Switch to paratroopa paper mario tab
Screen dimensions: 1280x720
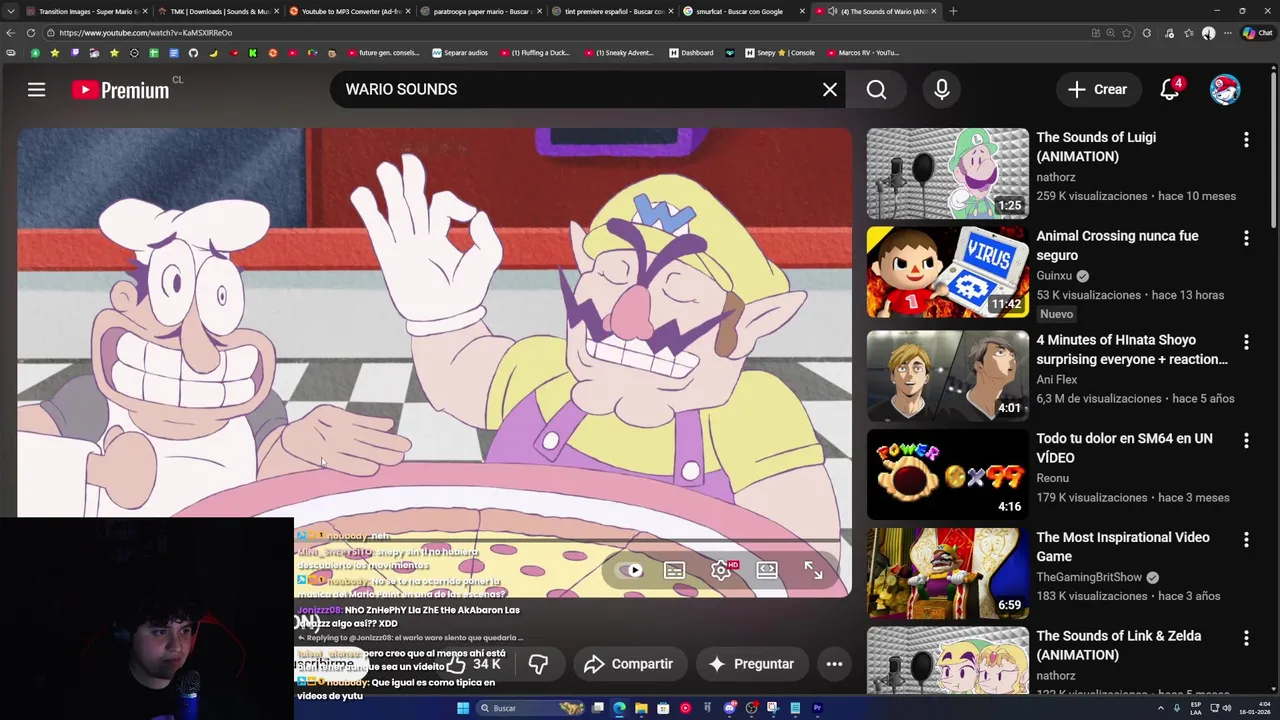pos(482,11)
